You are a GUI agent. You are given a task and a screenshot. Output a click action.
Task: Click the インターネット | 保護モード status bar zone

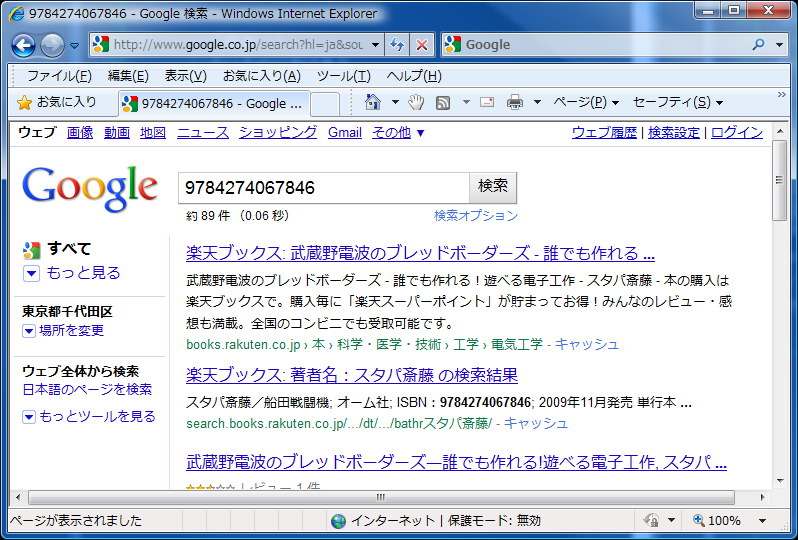[436, 521]
